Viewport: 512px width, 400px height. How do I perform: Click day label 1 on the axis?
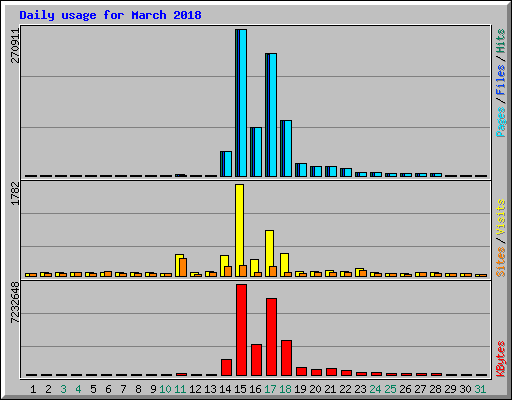(33, 389)
